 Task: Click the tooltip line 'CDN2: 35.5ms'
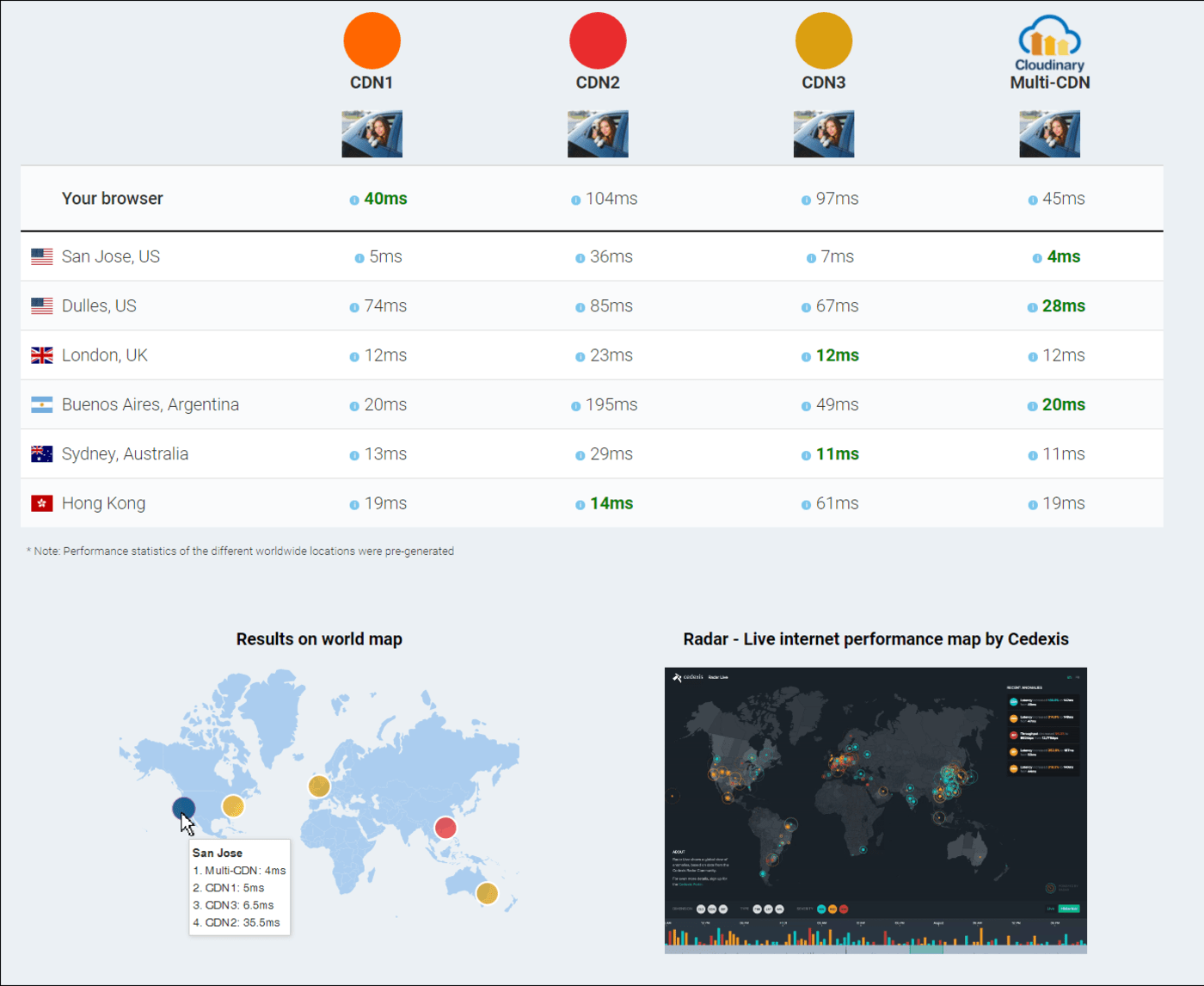click(236, 922)
